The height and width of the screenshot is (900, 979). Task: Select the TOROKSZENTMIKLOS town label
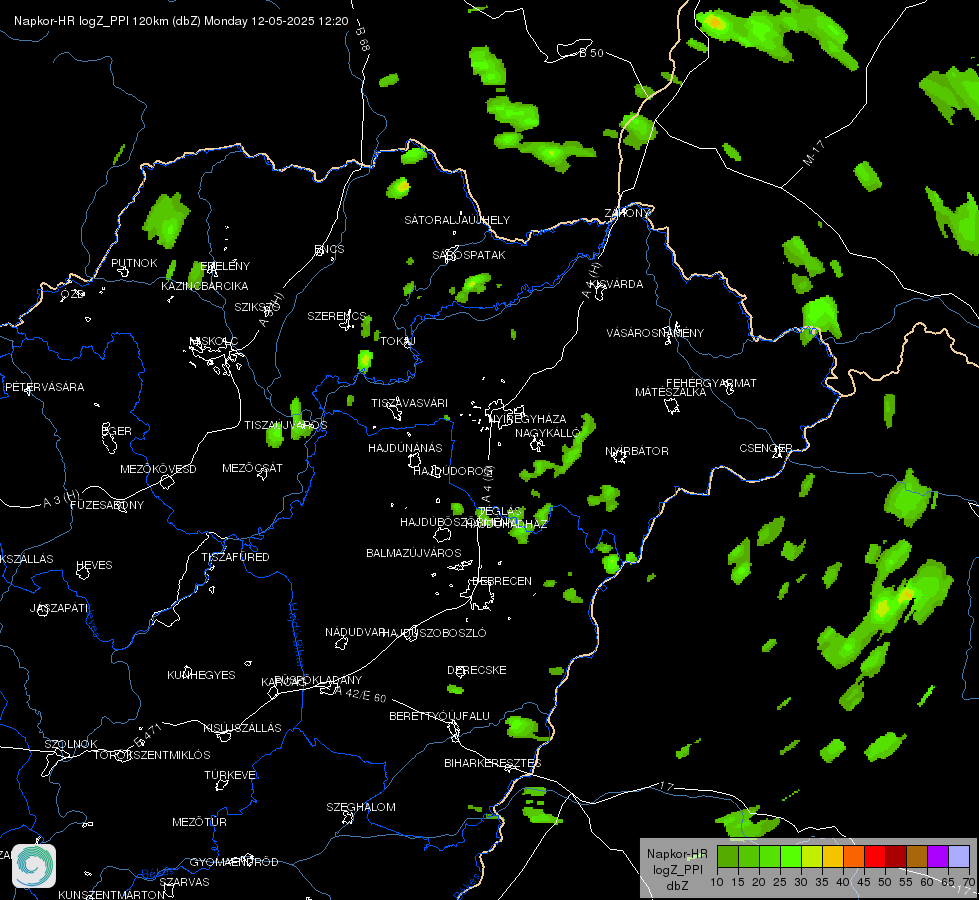coord(152,755)
